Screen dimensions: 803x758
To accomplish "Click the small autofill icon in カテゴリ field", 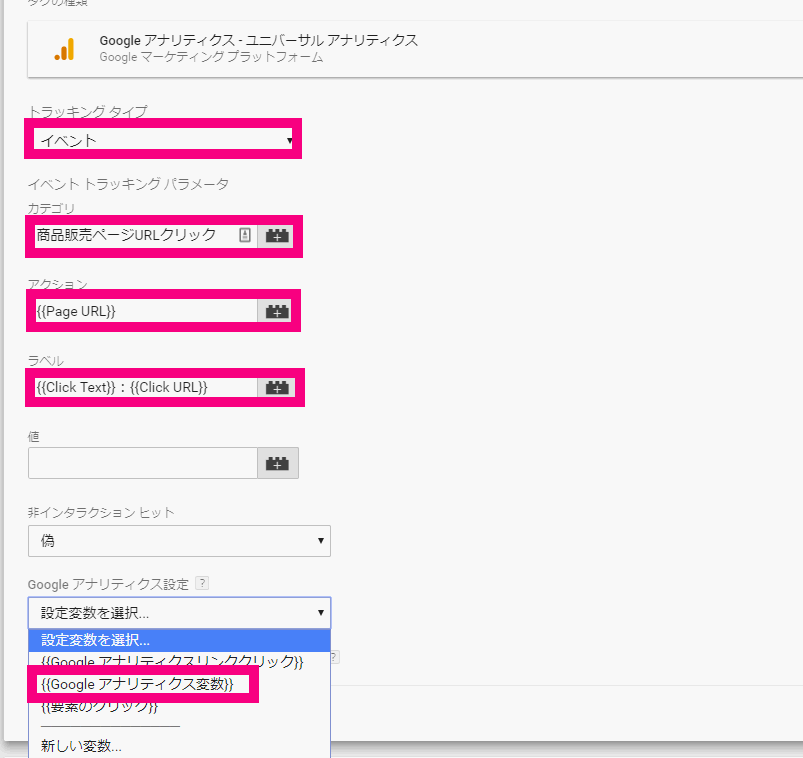I will click(x=245, y=236).
